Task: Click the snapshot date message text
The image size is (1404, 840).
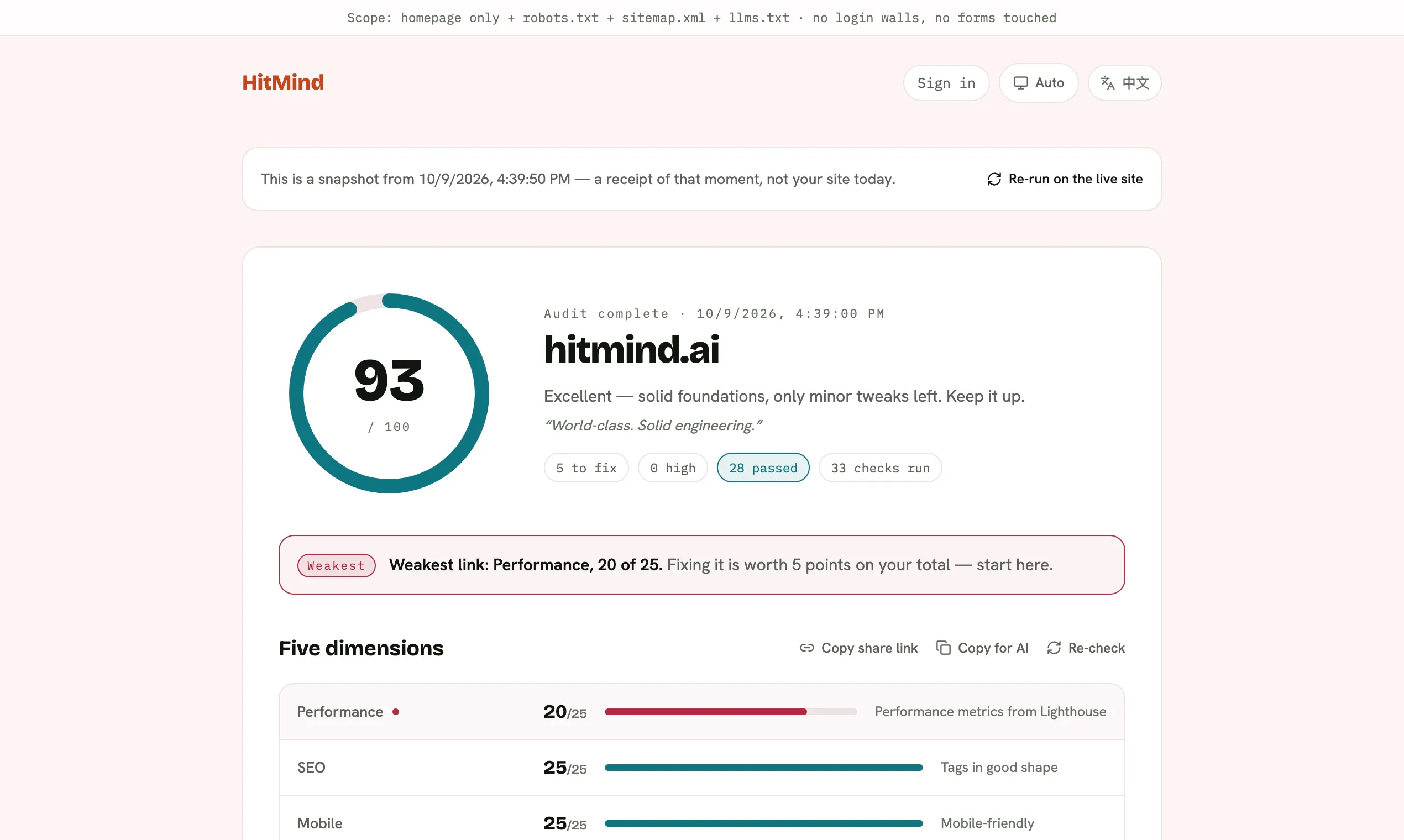Action: point(578,179)
